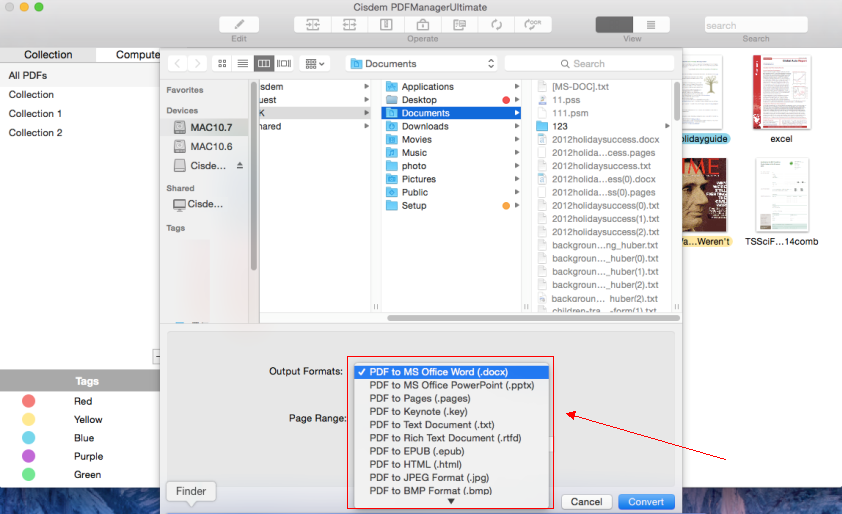This screenshot has width=842, height=514.
Task: Select MAC10.6 device in sidebar
Action: point(204,147)
